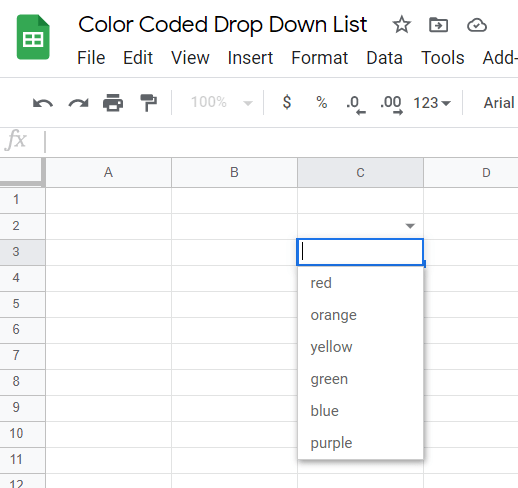Viewport: 518px width, 488px height.
Task: Click the Redo arrow icon
Action: pos(78,103)
